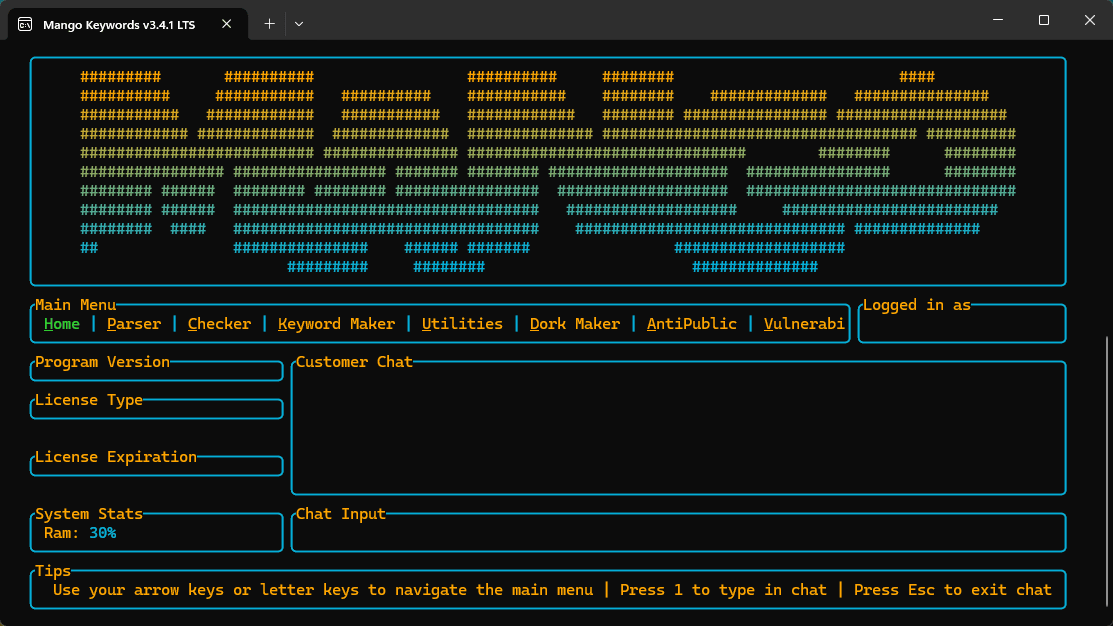Launch the Dork Maker tool
Image resolution: width=1113 pixels, height=626 pixels.
(x=574, y=323)
